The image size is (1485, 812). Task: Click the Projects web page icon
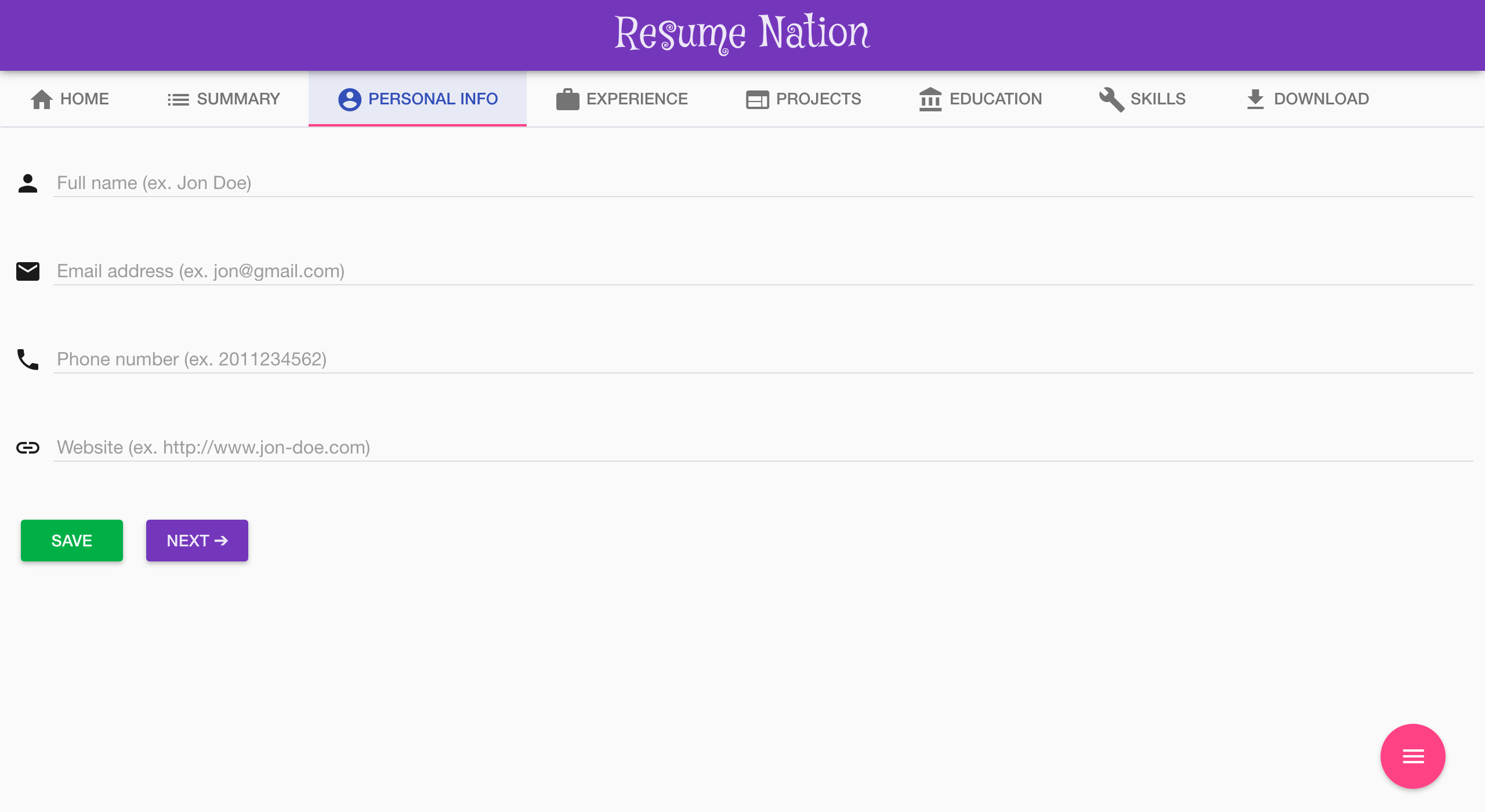757,100
